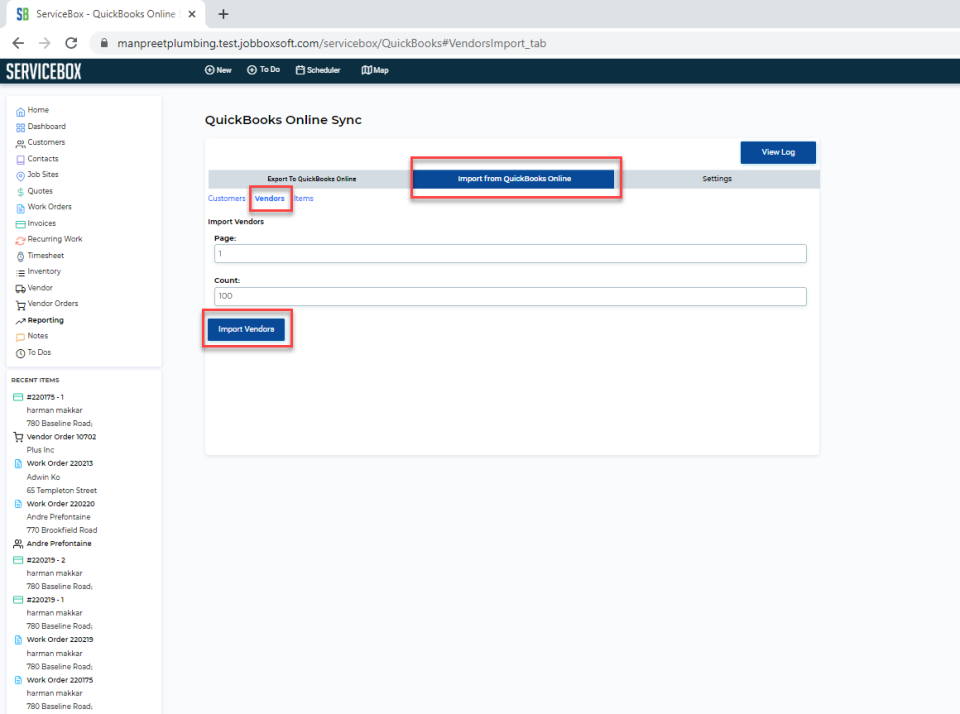Open Inventory link in sidebar
This screenshot has height=714, width=960.
point(44,271)
